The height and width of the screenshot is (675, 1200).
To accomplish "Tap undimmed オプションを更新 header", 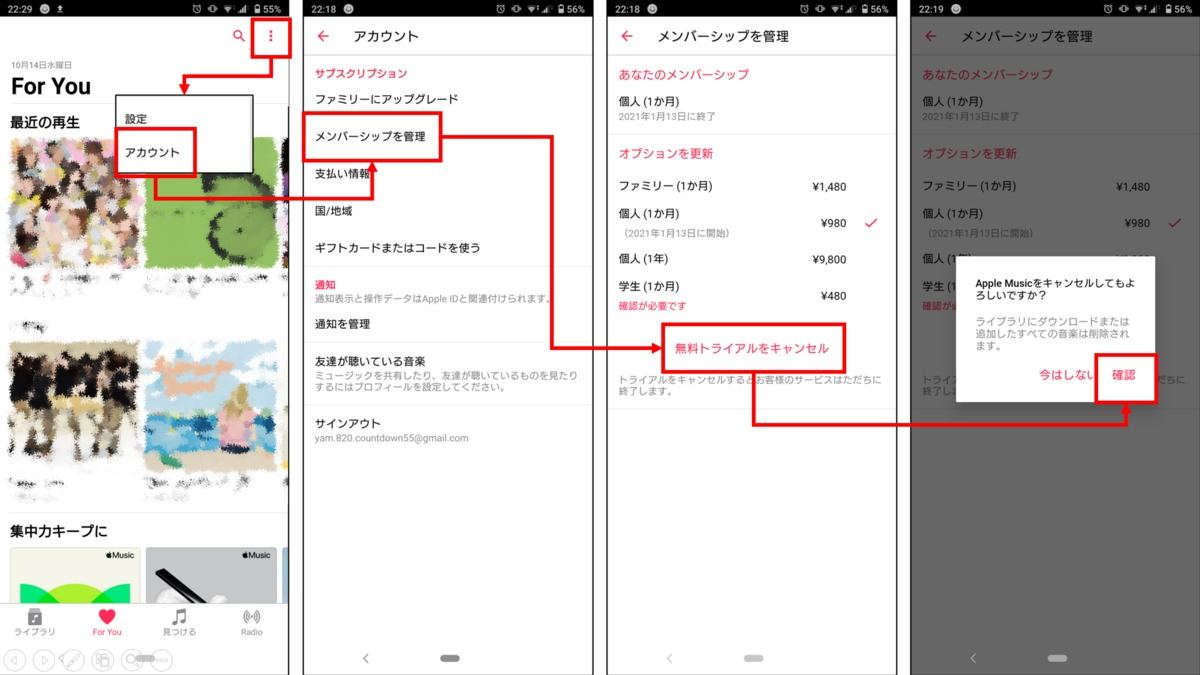I will 665,154.
